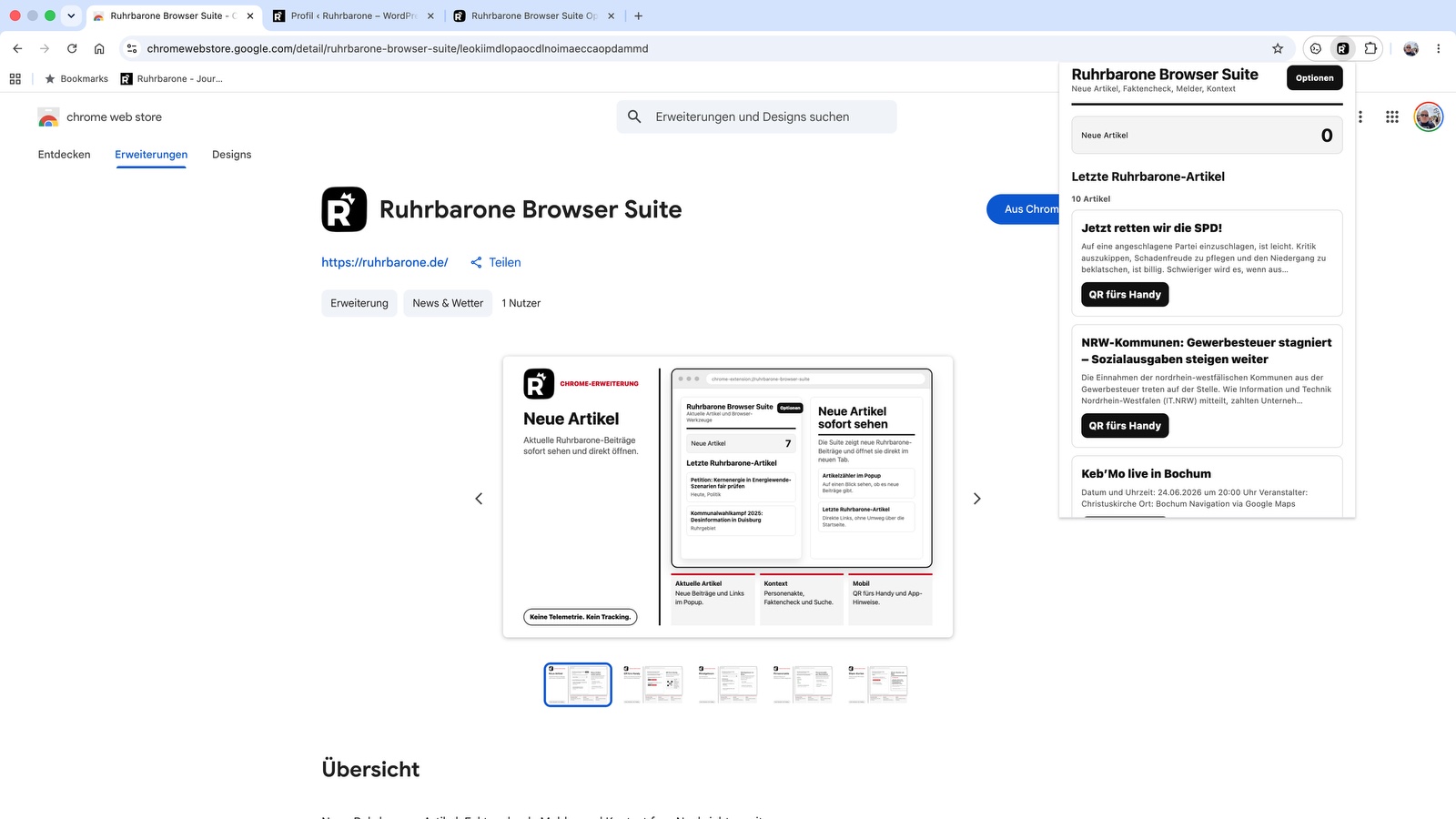1456x819 pixels.
Task: Go back to the previous page
Action: [17, 48]
